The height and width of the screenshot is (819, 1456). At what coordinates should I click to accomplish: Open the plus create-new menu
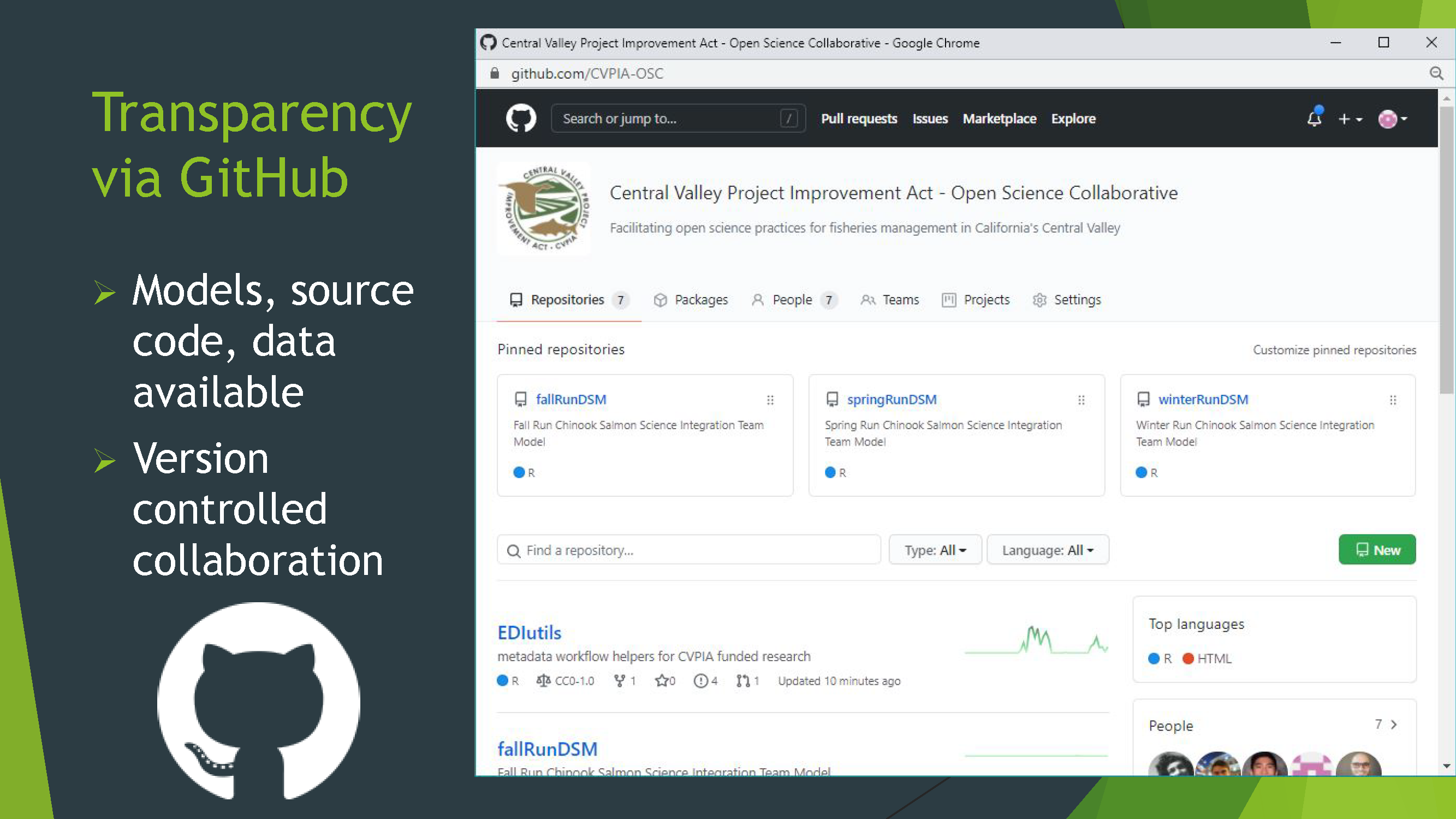click(1350, 118)
